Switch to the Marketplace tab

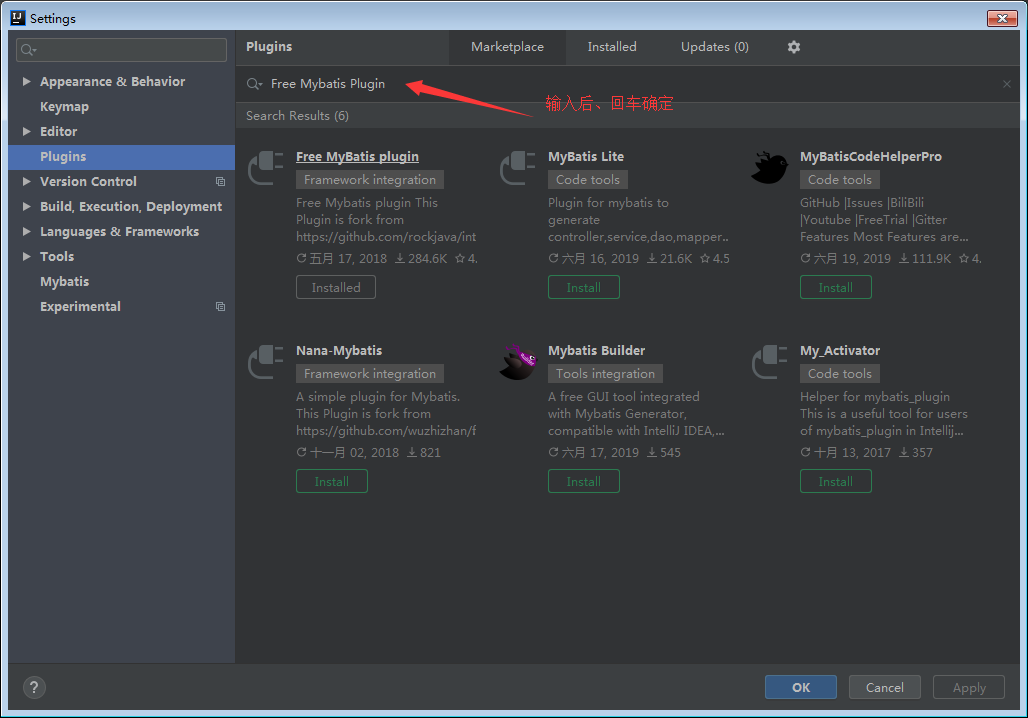coord(507,47)
